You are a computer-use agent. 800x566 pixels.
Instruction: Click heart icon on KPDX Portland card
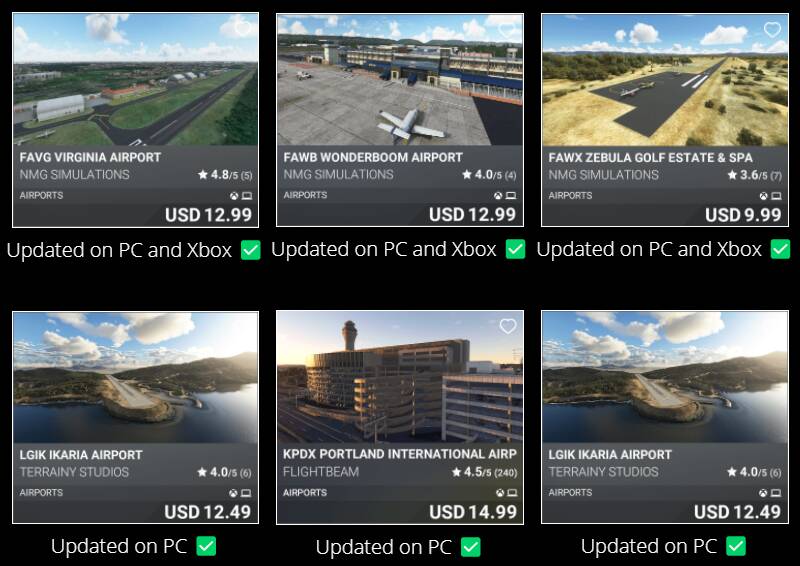tap(508, 326)
